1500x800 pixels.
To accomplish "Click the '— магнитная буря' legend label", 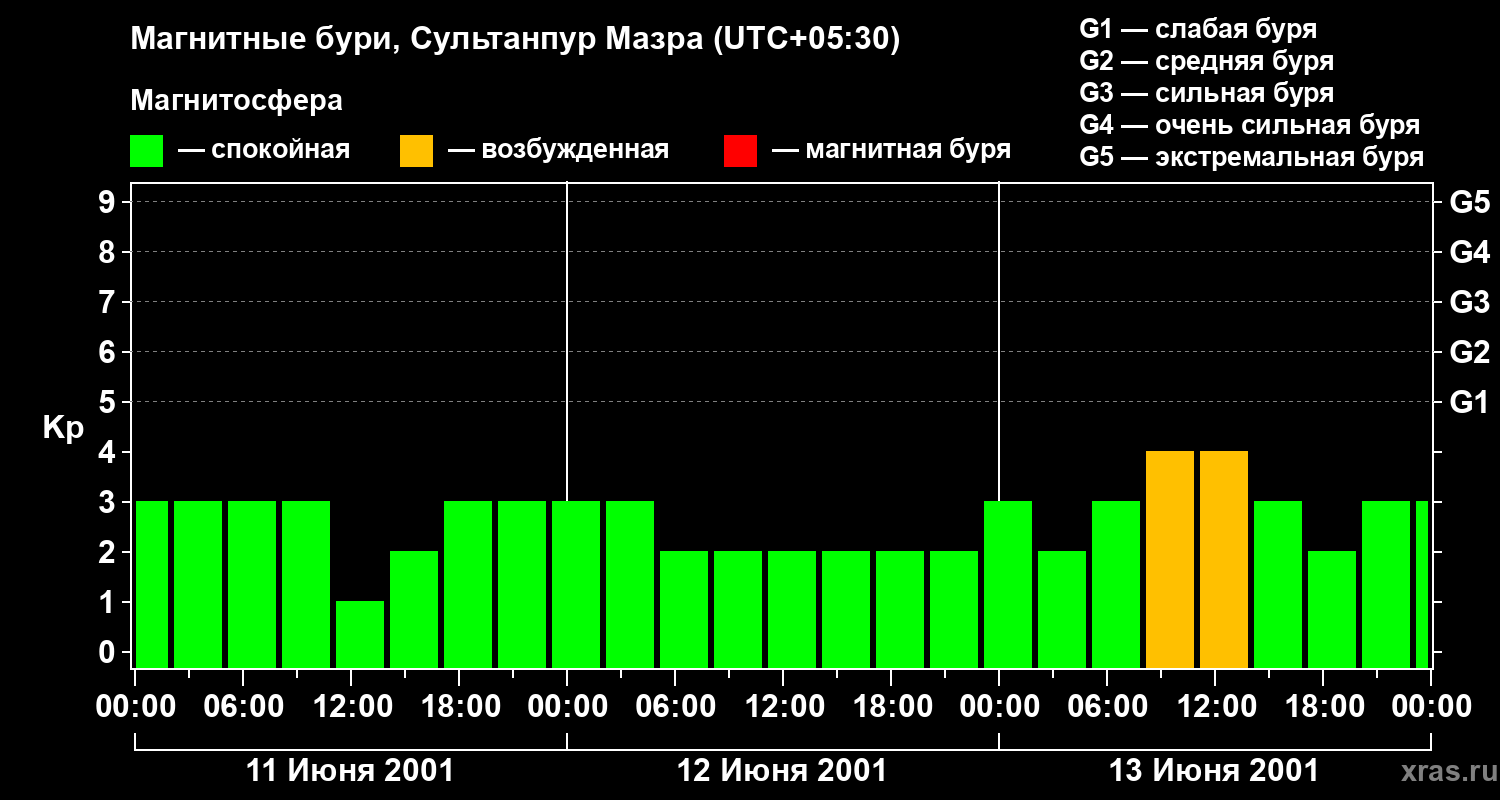I will point(892,150).
